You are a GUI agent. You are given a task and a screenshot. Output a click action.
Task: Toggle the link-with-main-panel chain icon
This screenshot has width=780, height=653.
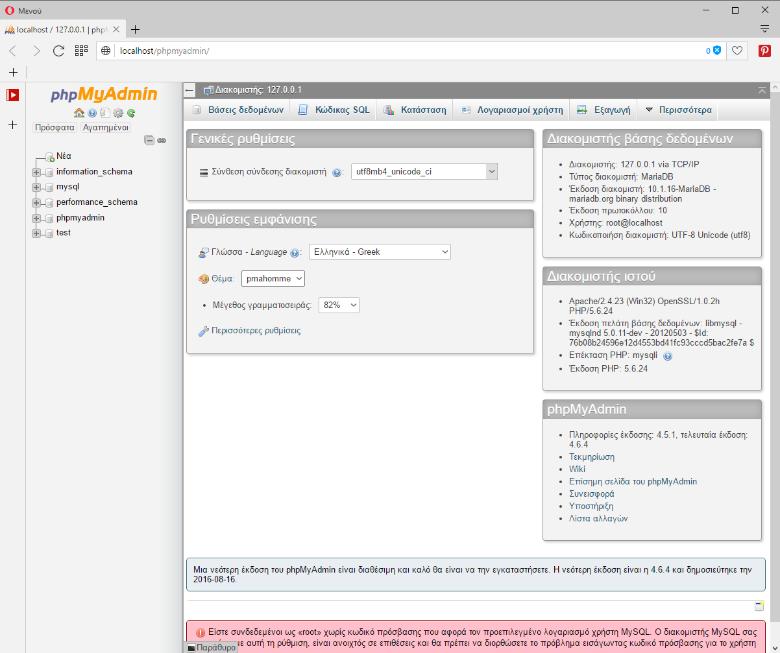click(x=162, y=140)
